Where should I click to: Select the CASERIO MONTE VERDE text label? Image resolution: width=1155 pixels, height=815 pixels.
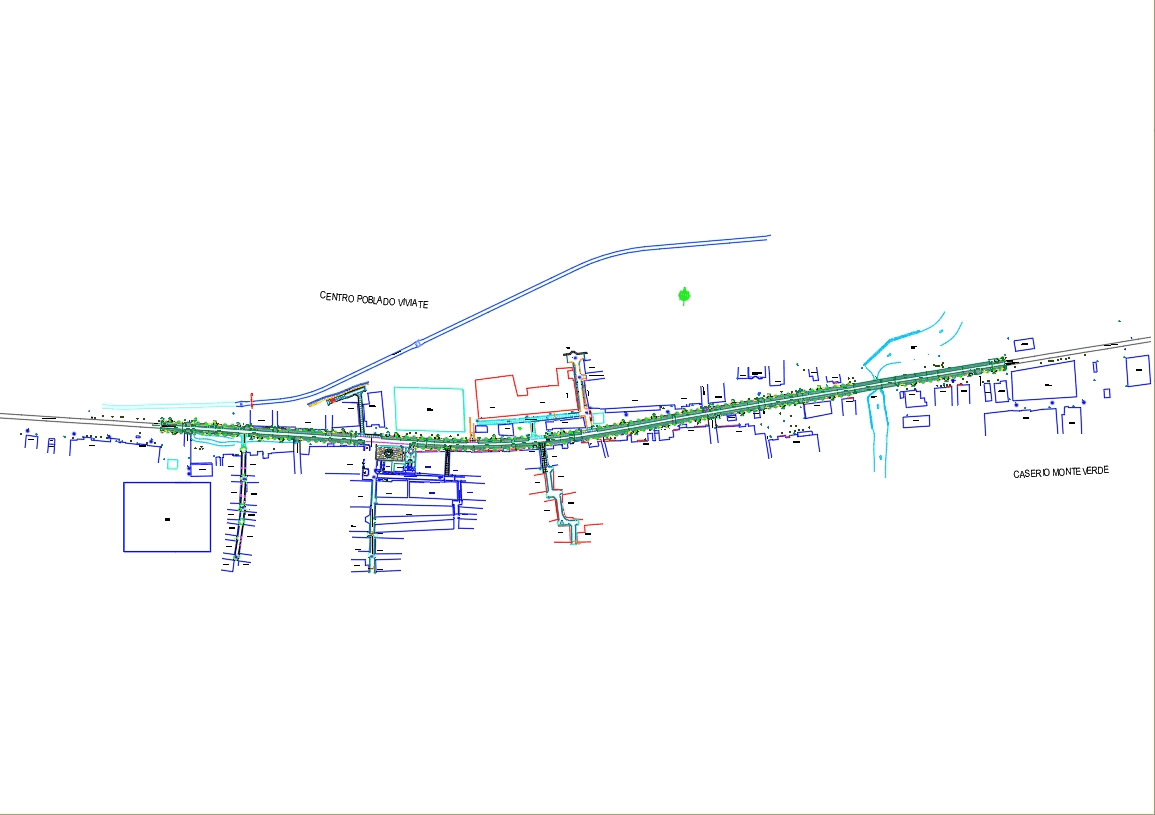pos(1061,472)
